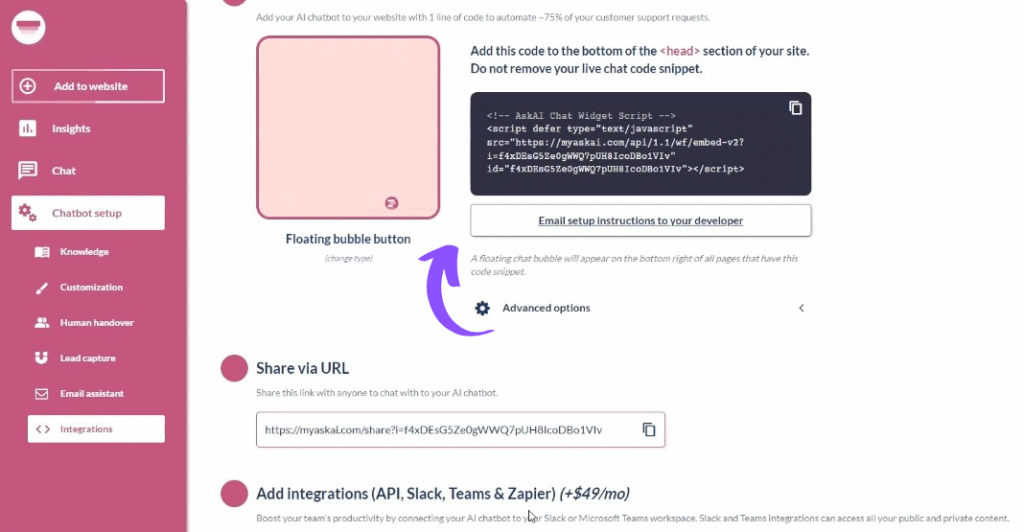Viewport: 1024px width, 532px height.
Task: Go to the Customization section
Action: [91, 287]
